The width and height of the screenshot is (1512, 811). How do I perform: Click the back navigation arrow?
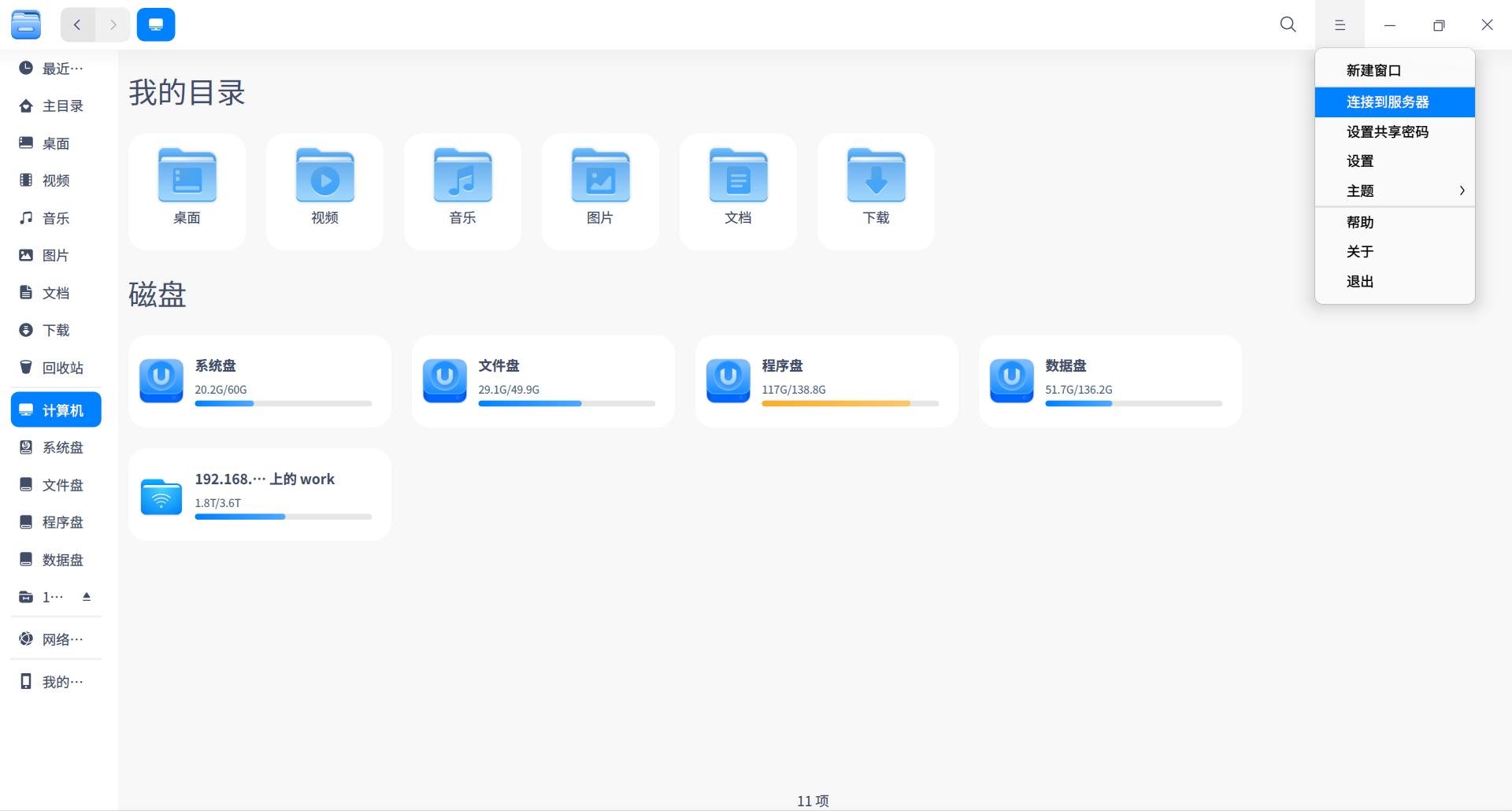pos(77,24)
